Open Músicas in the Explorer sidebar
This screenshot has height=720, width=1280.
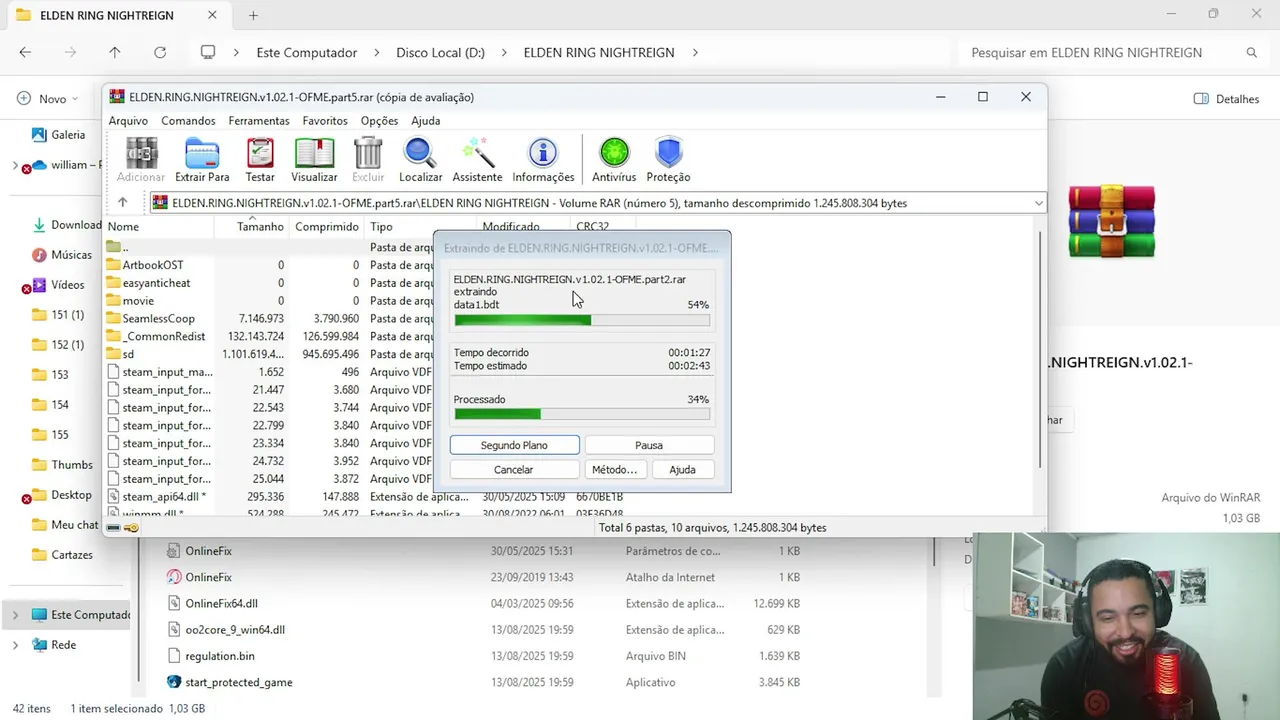coord(61,255)
